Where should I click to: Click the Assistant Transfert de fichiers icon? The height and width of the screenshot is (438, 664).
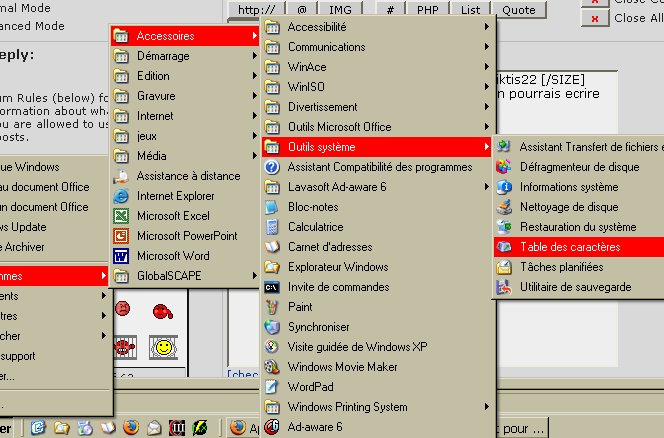[x=504, y=147]
